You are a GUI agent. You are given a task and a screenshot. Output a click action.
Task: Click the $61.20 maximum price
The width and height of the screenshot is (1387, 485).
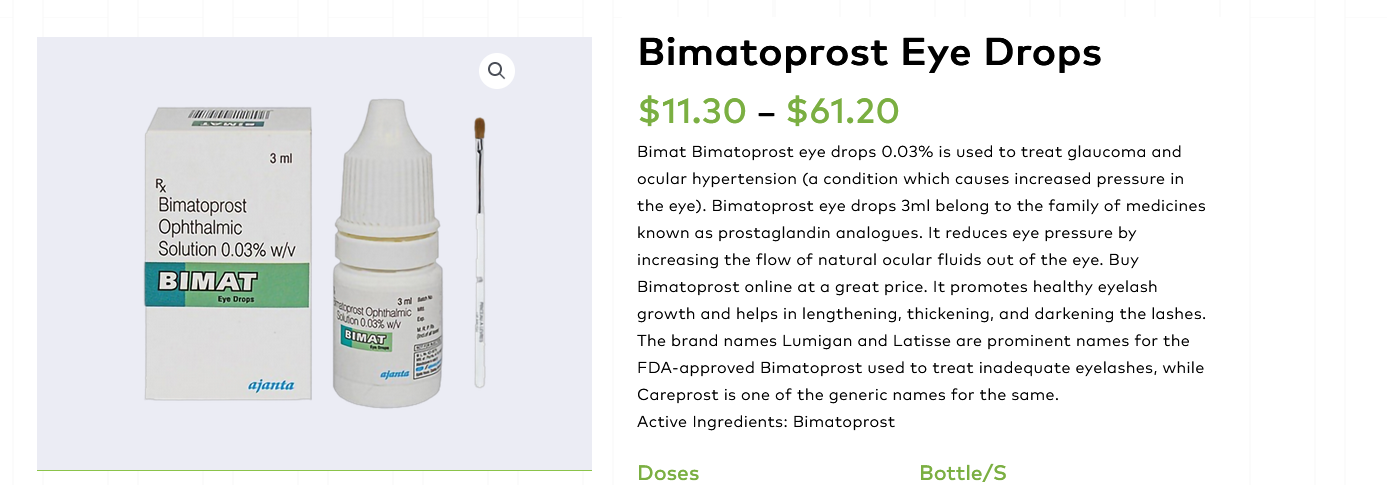coord(843,111)
